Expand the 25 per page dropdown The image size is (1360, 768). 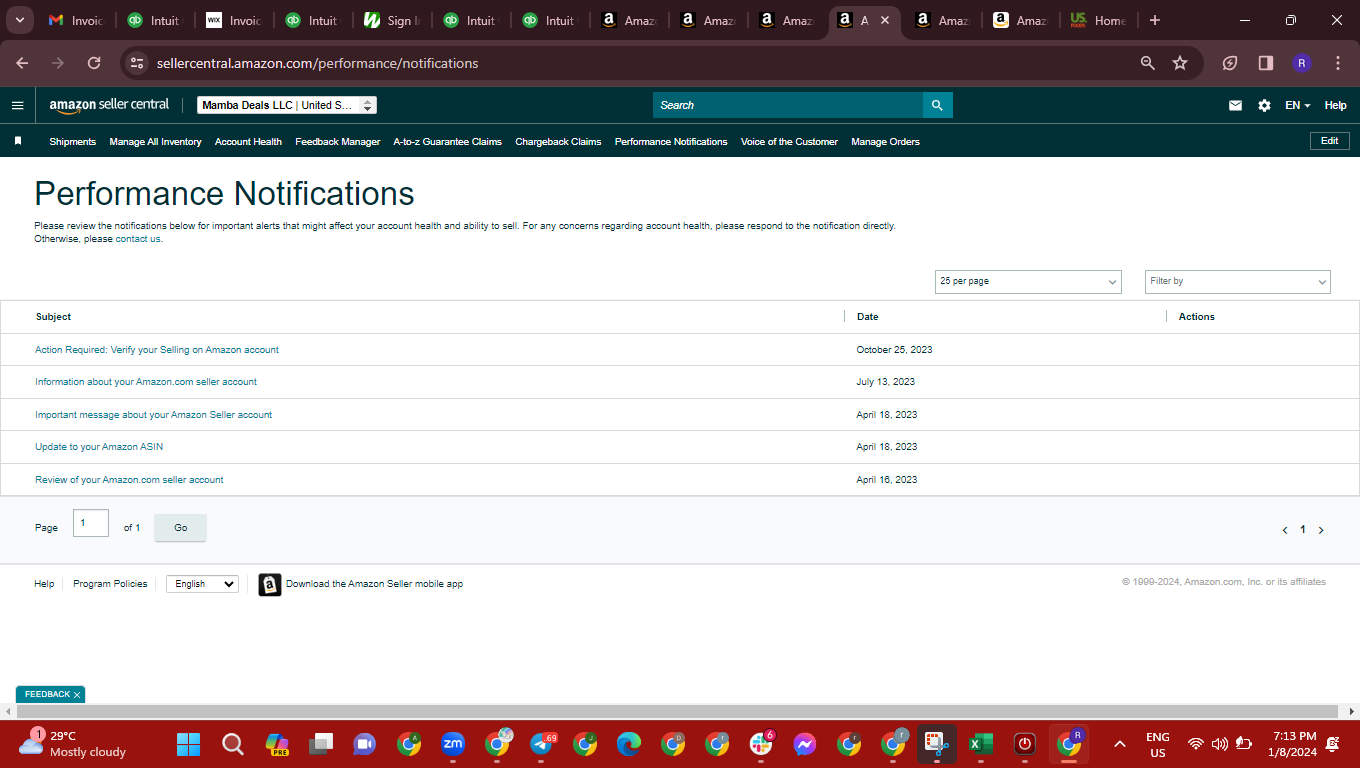pos(1028,282)
